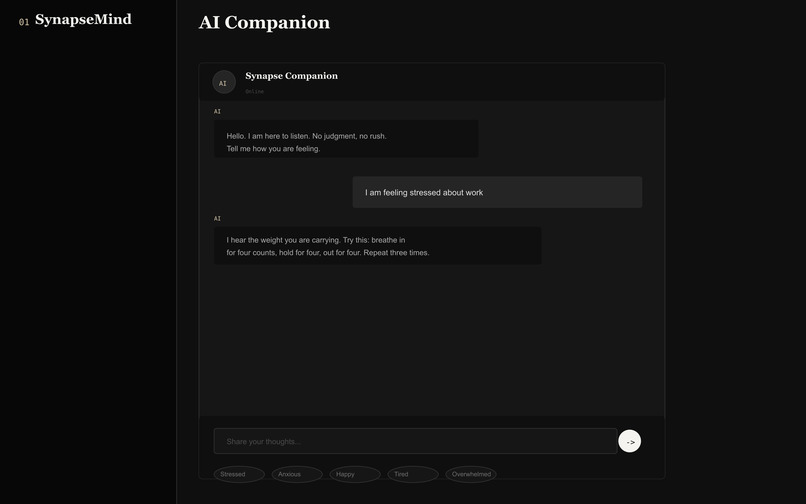Click the 'I hear the weight you are carrying' message
Image resolution: width=806 pixels, height=504 pixels.
coord(377,246)
